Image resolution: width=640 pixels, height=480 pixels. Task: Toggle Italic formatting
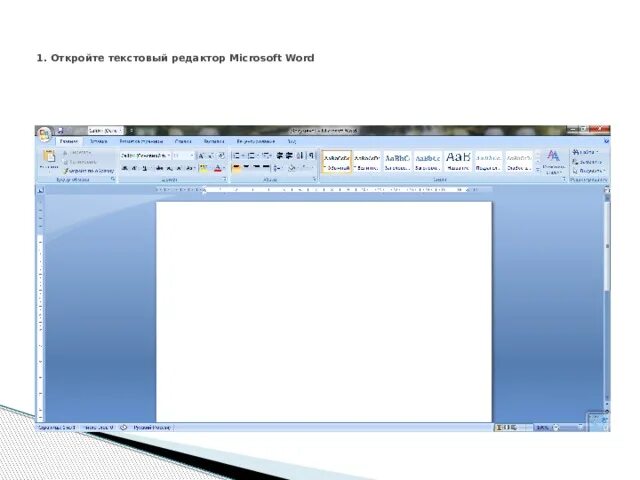click(135, 168)
